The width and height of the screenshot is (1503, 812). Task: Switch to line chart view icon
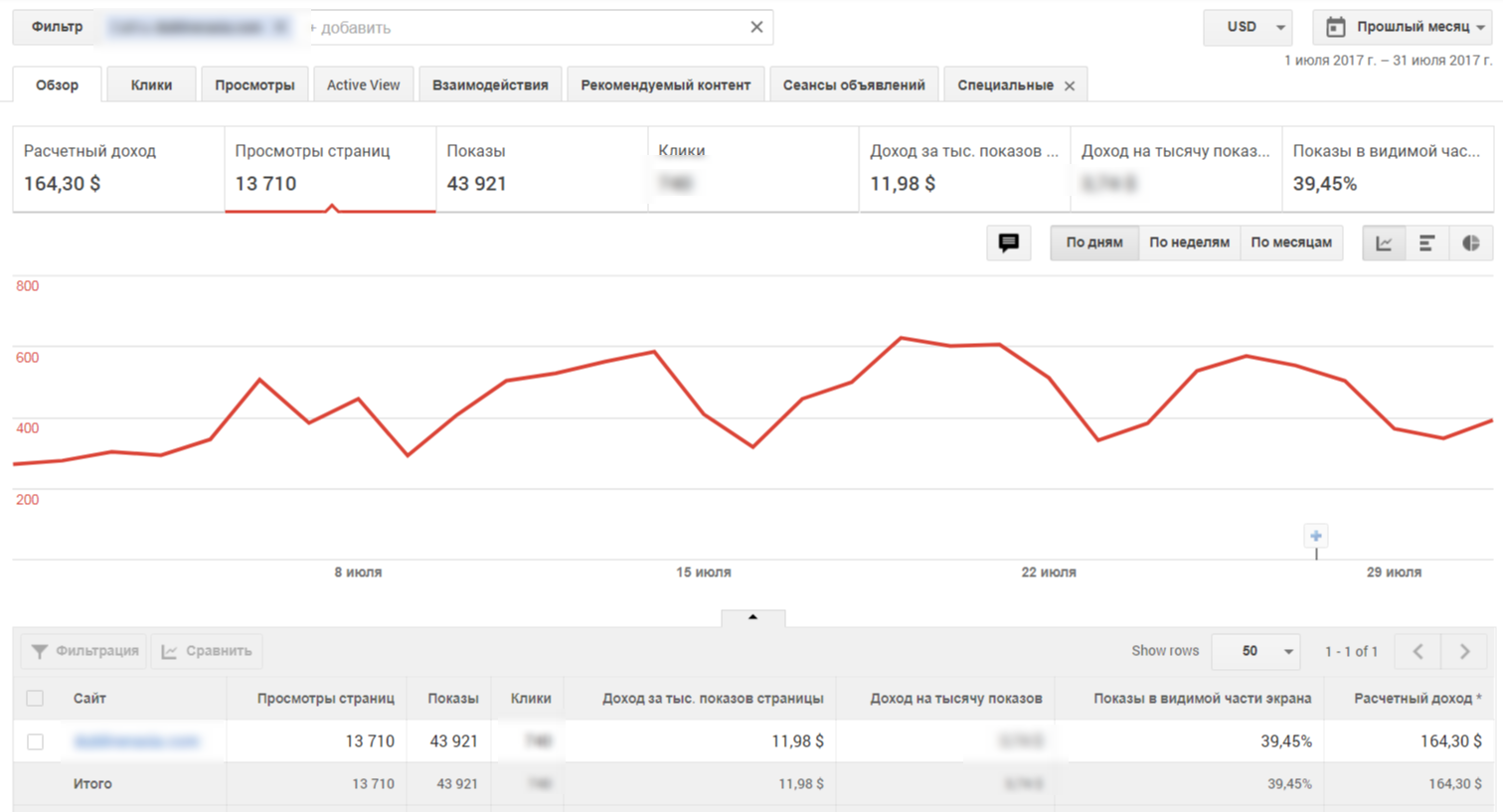[1384, 243]
